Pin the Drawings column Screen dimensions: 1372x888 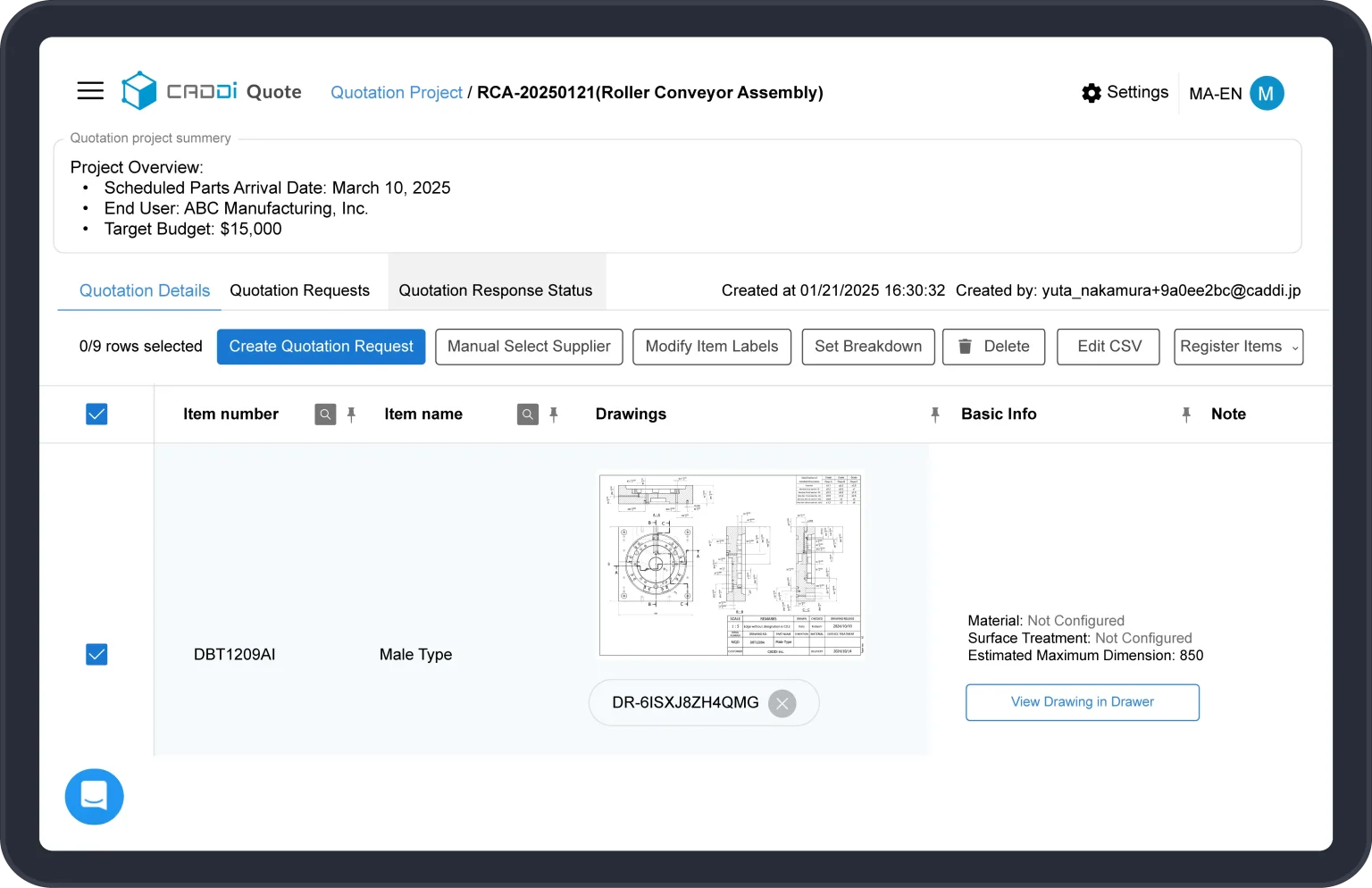pos(935,415)
